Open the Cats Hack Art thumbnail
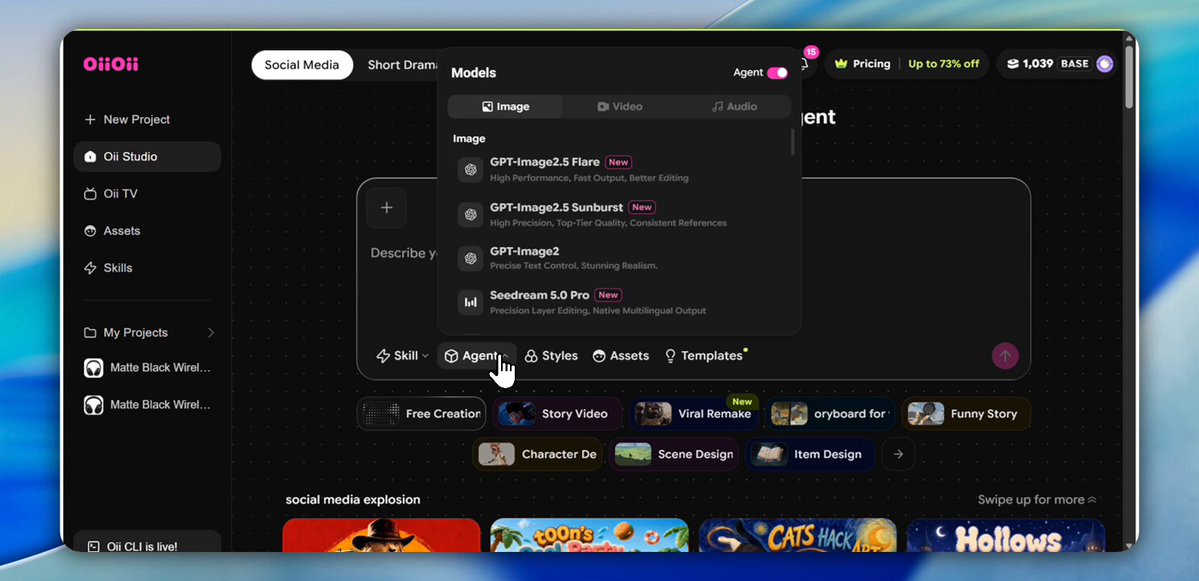1199x581 pixels. pyautogui.click(x=798, y=535)
